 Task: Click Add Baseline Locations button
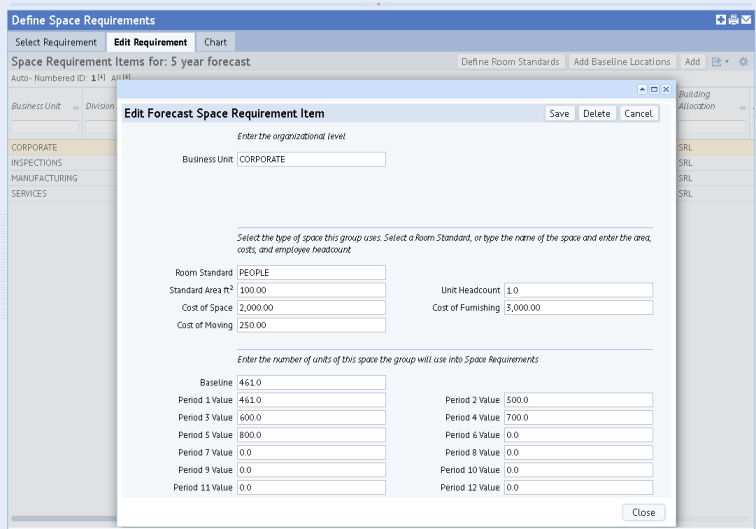click(x=622, y=63)
